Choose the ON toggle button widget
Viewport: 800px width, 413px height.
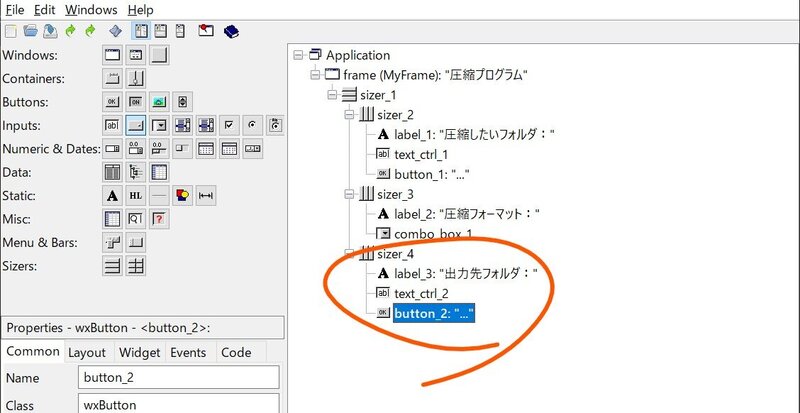coord(135,102)
